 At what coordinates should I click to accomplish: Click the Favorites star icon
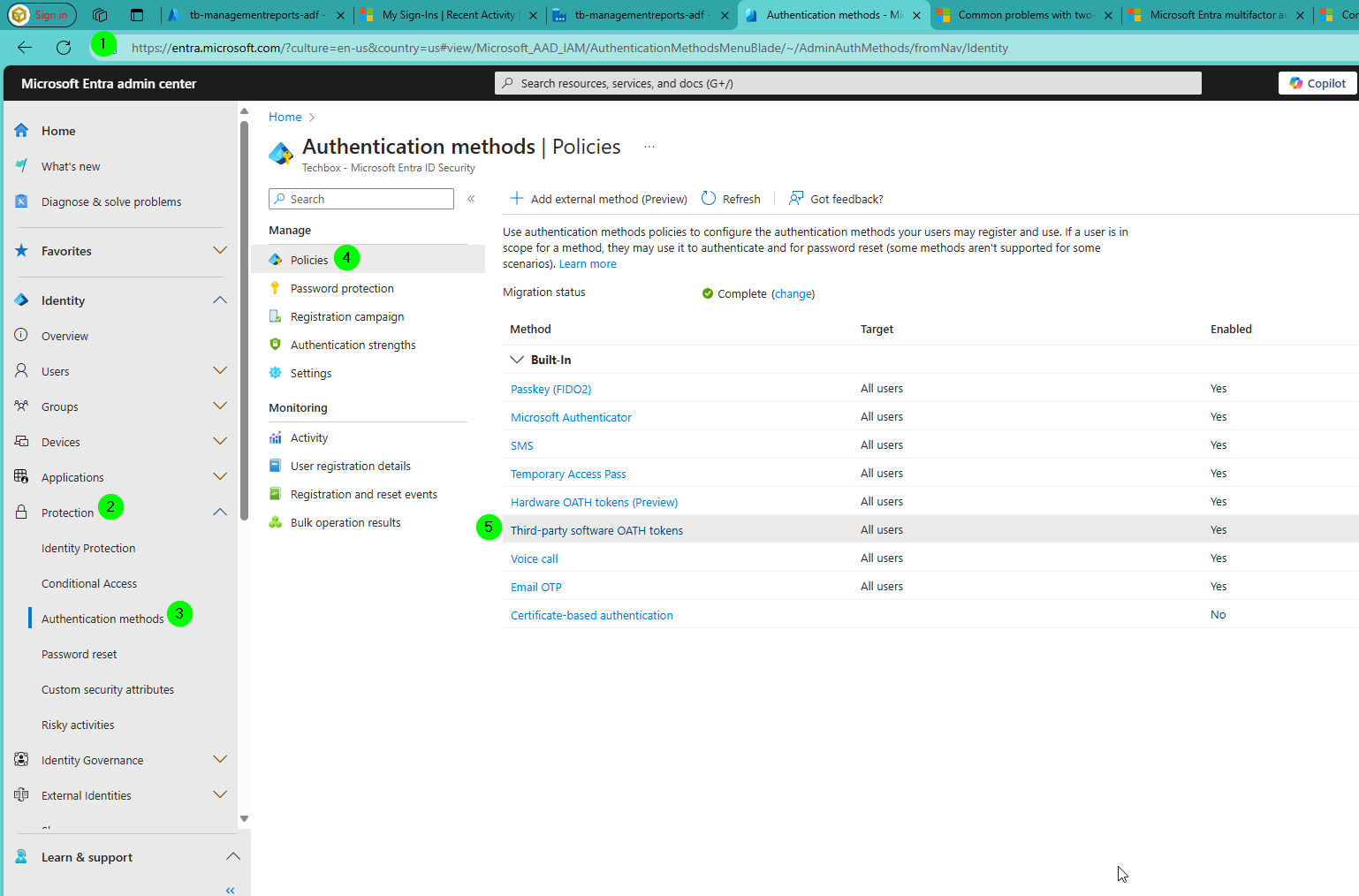21,251
